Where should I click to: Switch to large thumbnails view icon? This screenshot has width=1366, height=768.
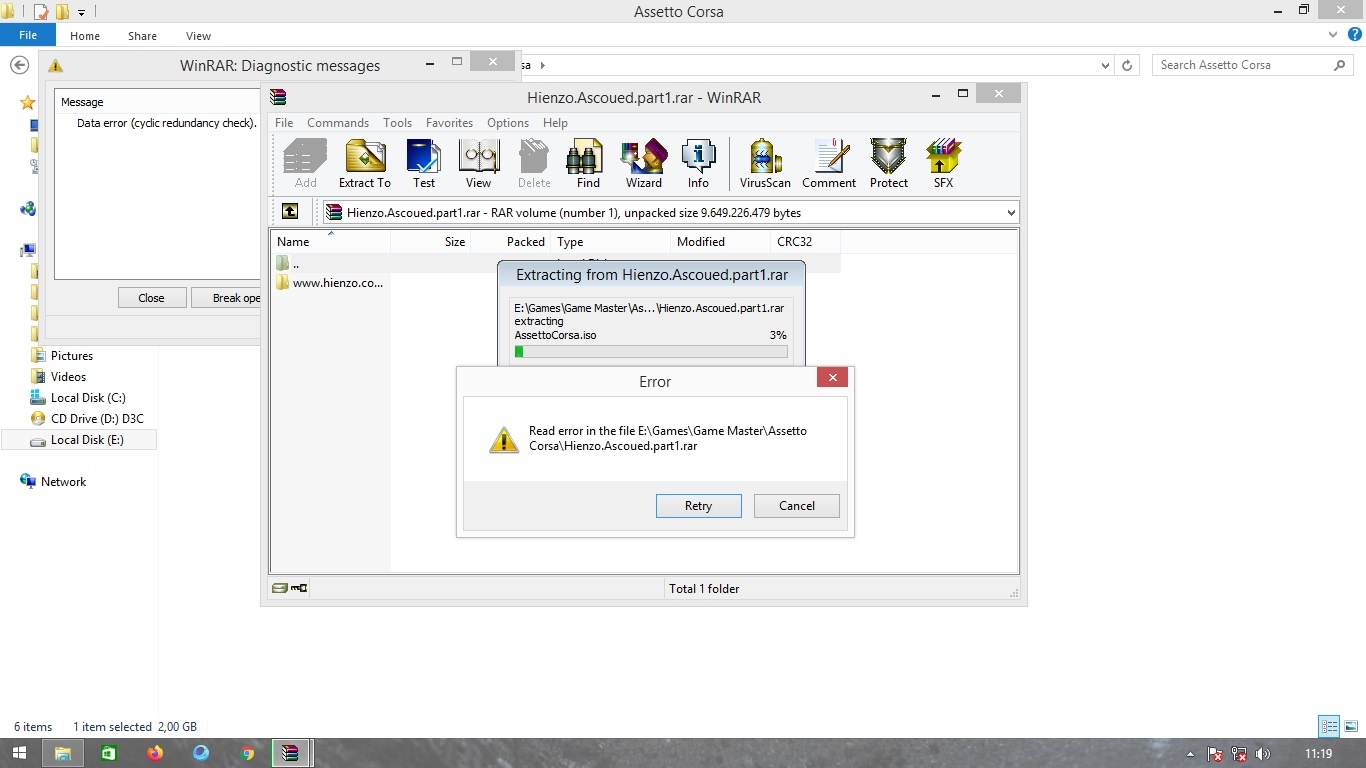point(1352,727)
